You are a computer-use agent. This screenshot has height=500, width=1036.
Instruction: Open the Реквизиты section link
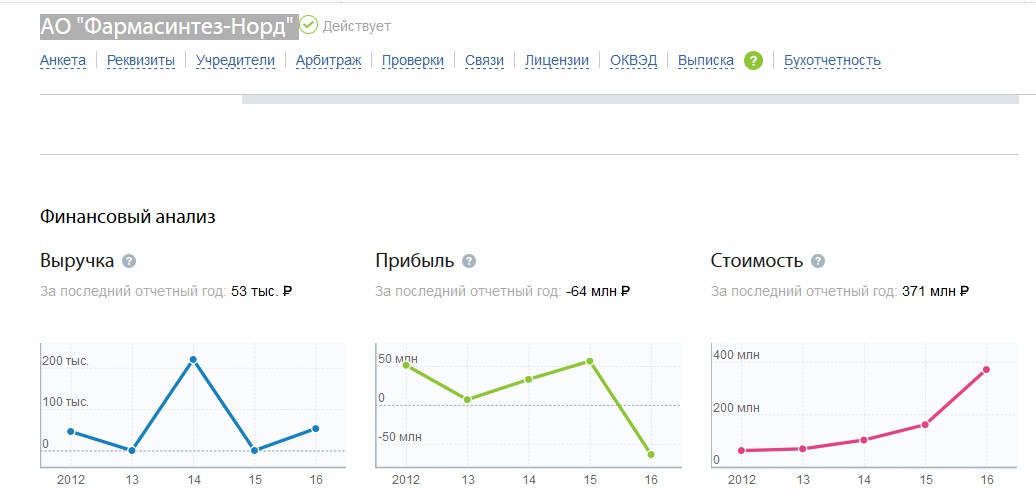point(141,61)
